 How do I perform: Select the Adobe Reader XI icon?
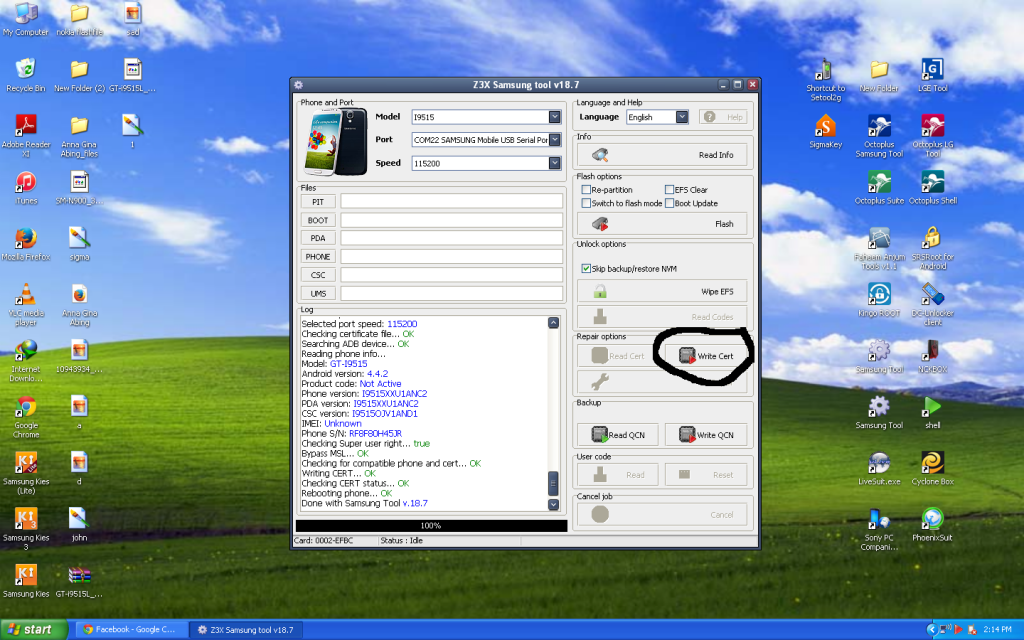pyautogui.click(x=26, y=136)
